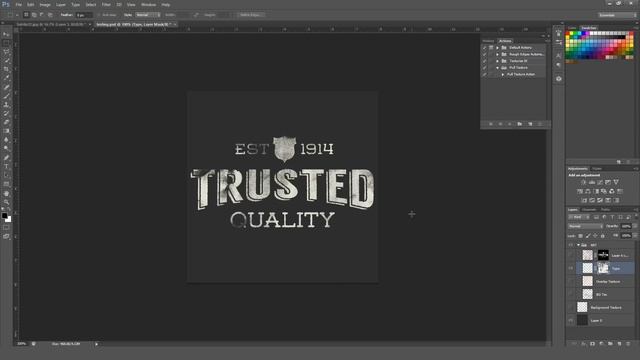Click the layer Opacity value field

tap(626, 226)
